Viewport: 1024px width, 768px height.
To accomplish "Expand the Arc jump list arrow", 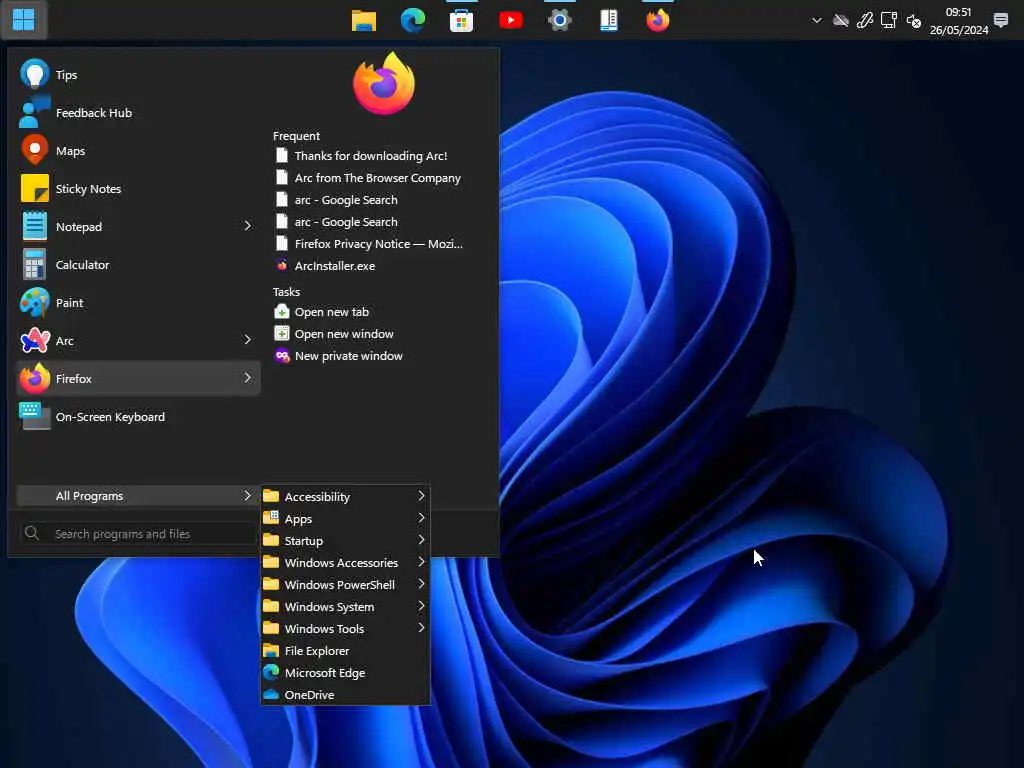I will click(248, 340).
